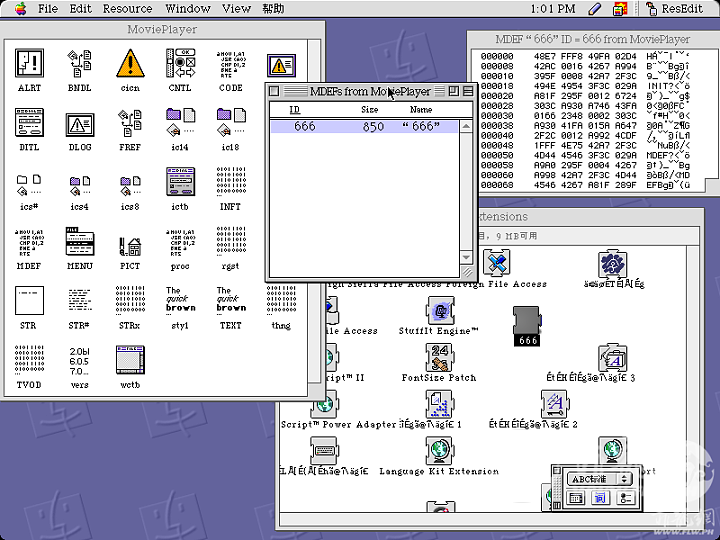
Task: Select the ictb resource type
Action: coord(180,181)
